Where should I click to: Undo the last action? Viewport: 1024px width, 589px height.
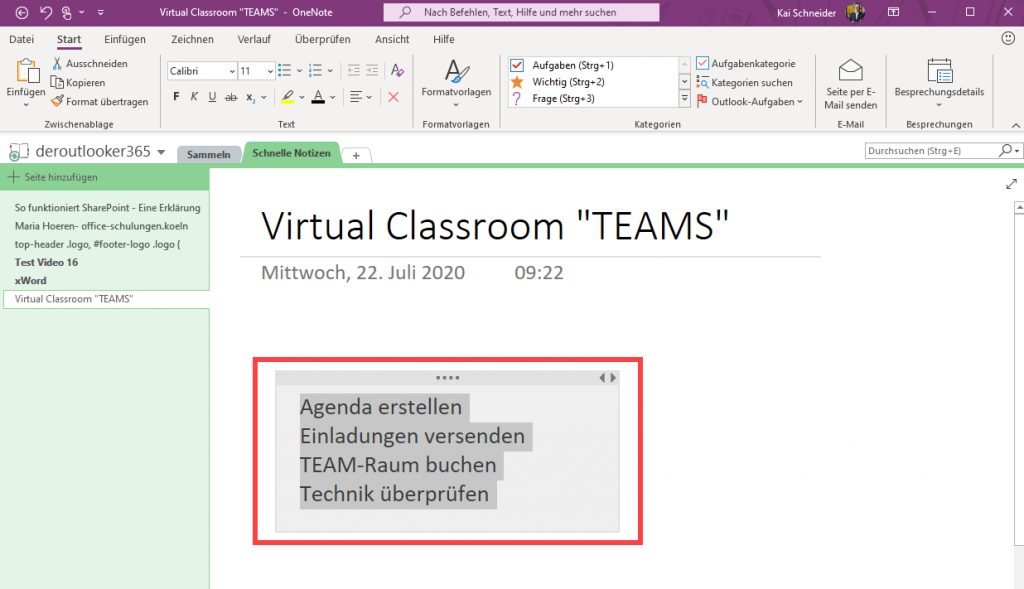pos(46,12)
